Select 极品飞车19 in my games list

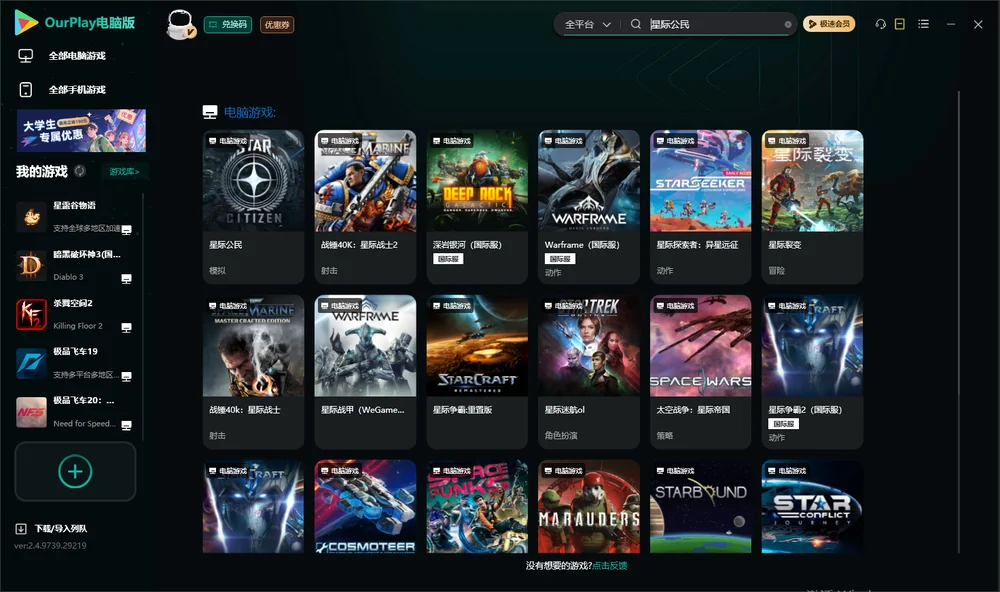tap(75, 363)
